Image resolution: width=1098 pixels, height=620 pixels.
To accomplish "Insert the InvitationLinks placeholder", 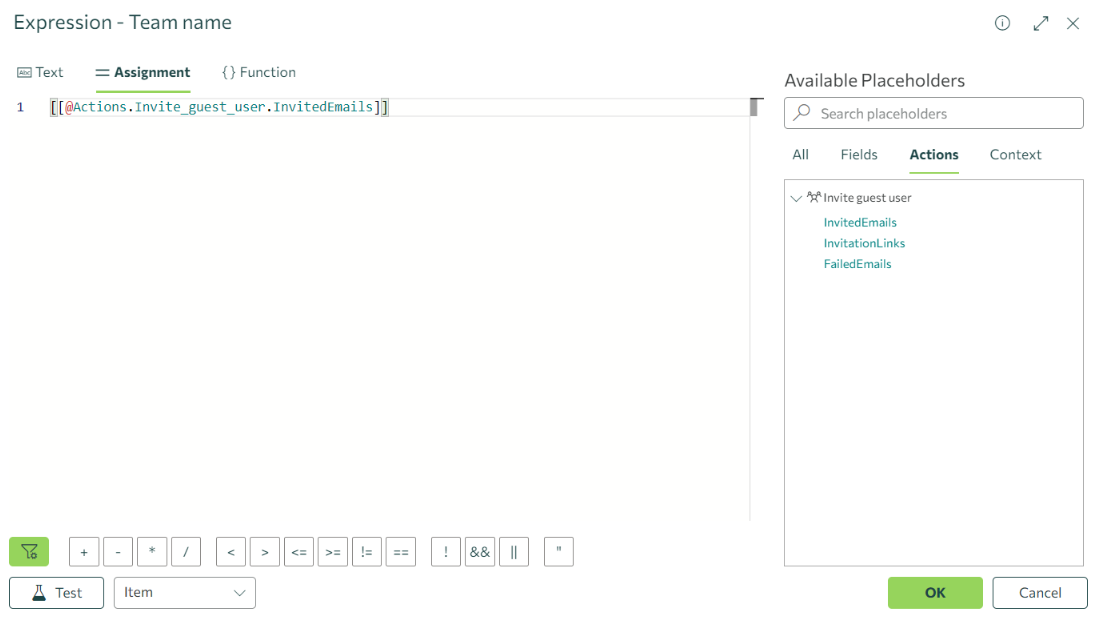I will [x=864, y=243].
